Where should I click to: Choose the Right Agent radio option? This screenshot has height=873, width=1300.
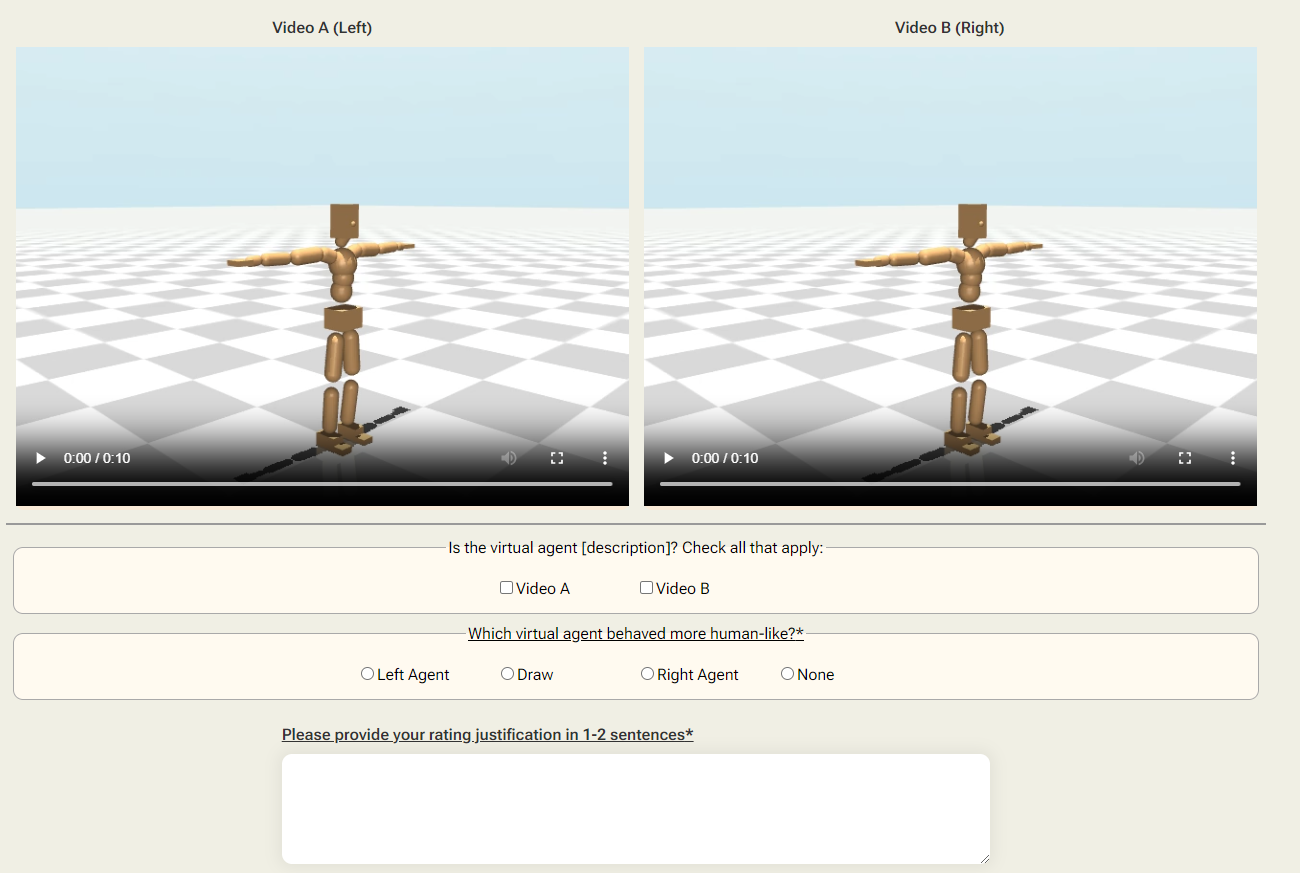coord(648,674)
